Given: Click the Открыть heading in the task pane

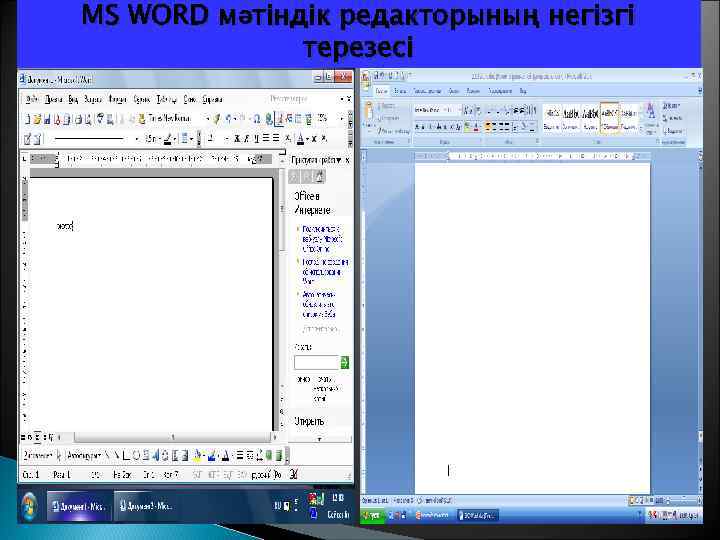Looking at the screenshot, I should [309, 421].
